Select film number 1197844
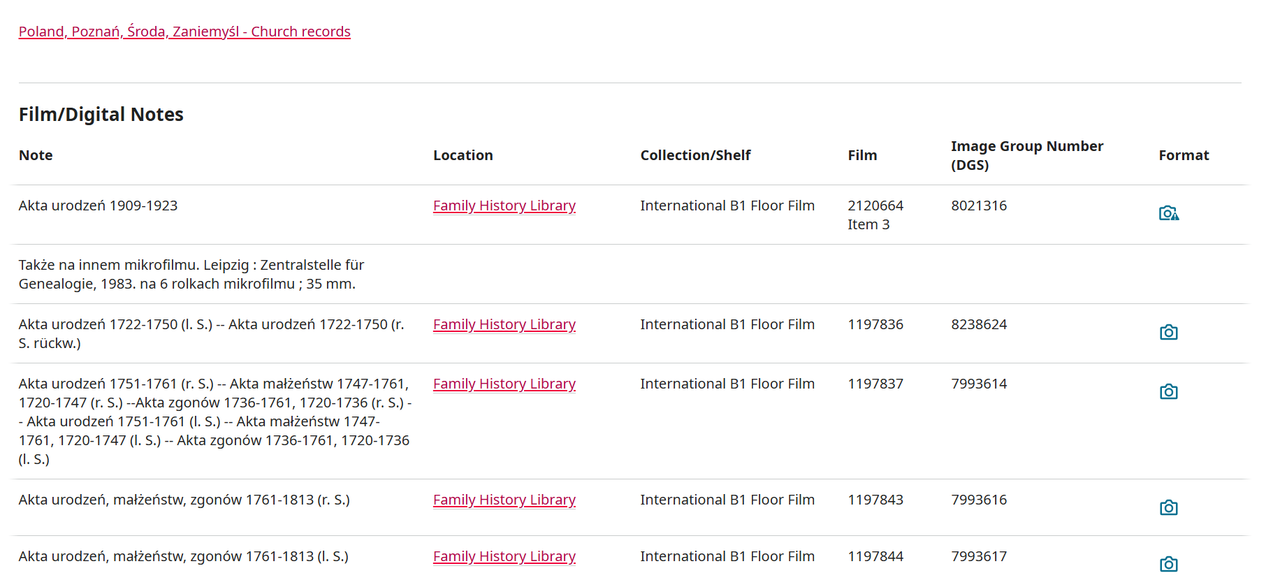The height and width of the screenshot is (585, 1280). (x=875, y=556)
